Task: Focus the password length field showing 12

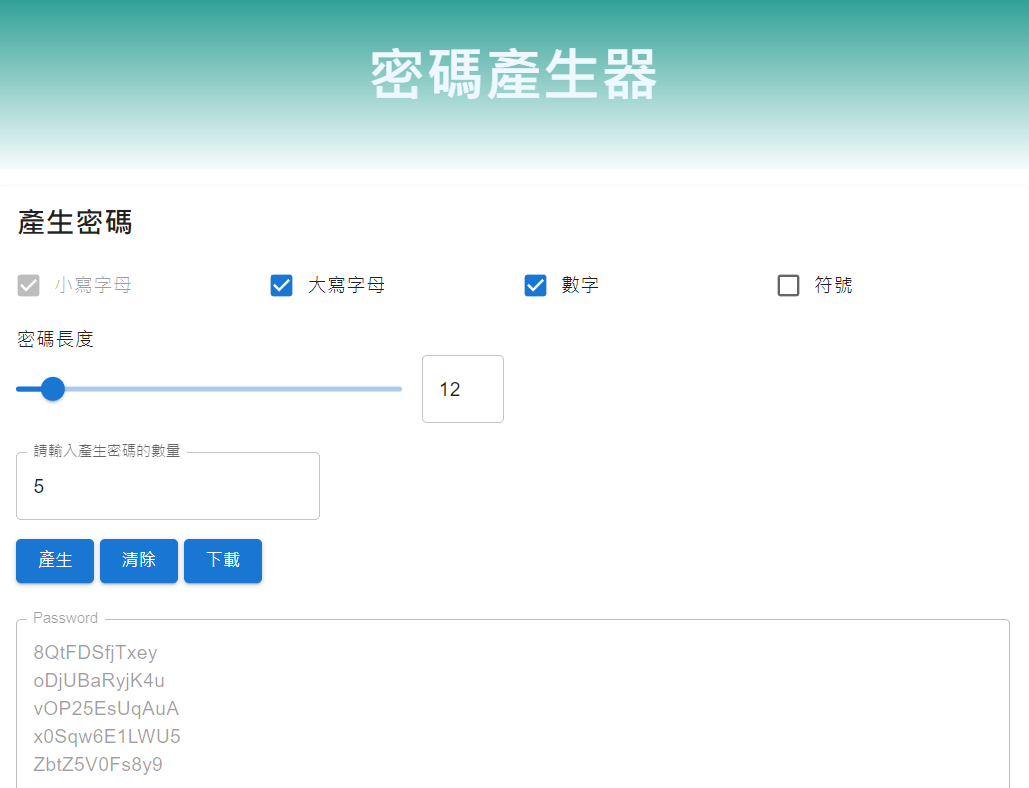Action: (462, 389)
